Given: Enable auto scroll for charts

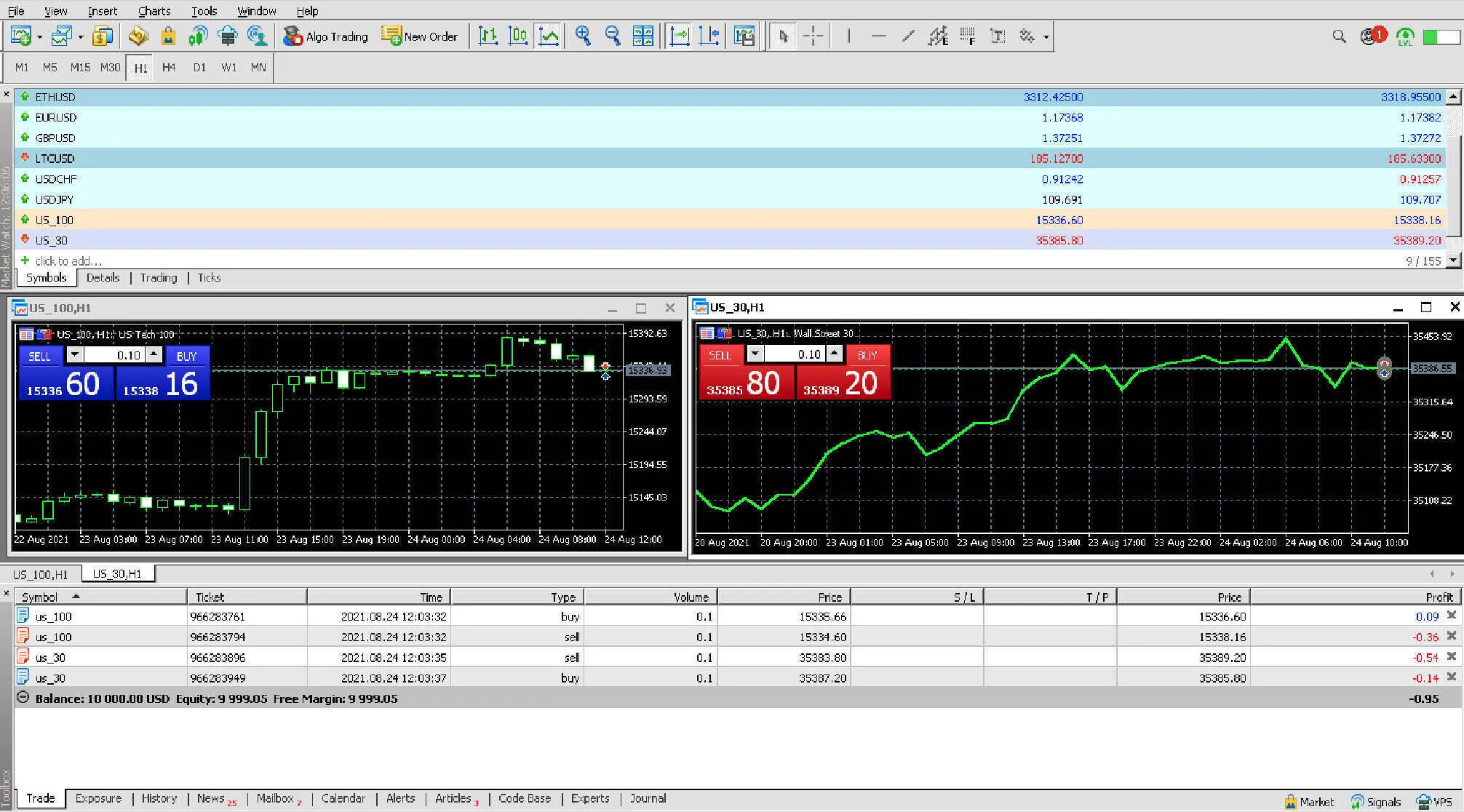Looking at the screenshot, I should coord(678,36).
